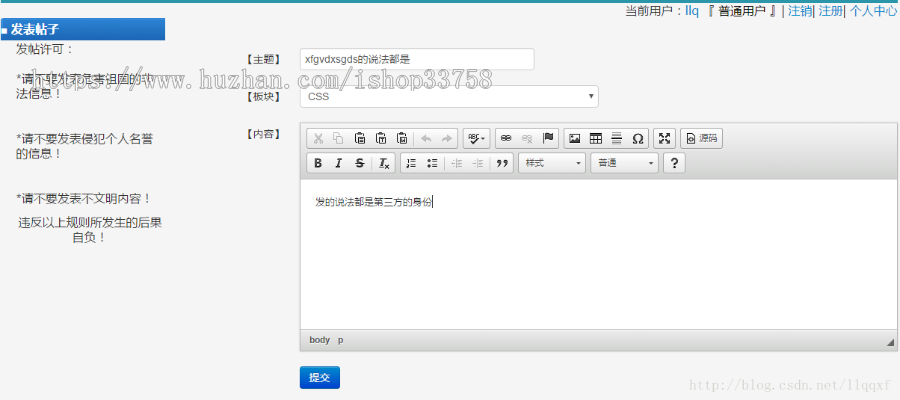Open the 个人中心 personal center link
Image resolution: width=900 pixels, height=400 pixels.
872,11
